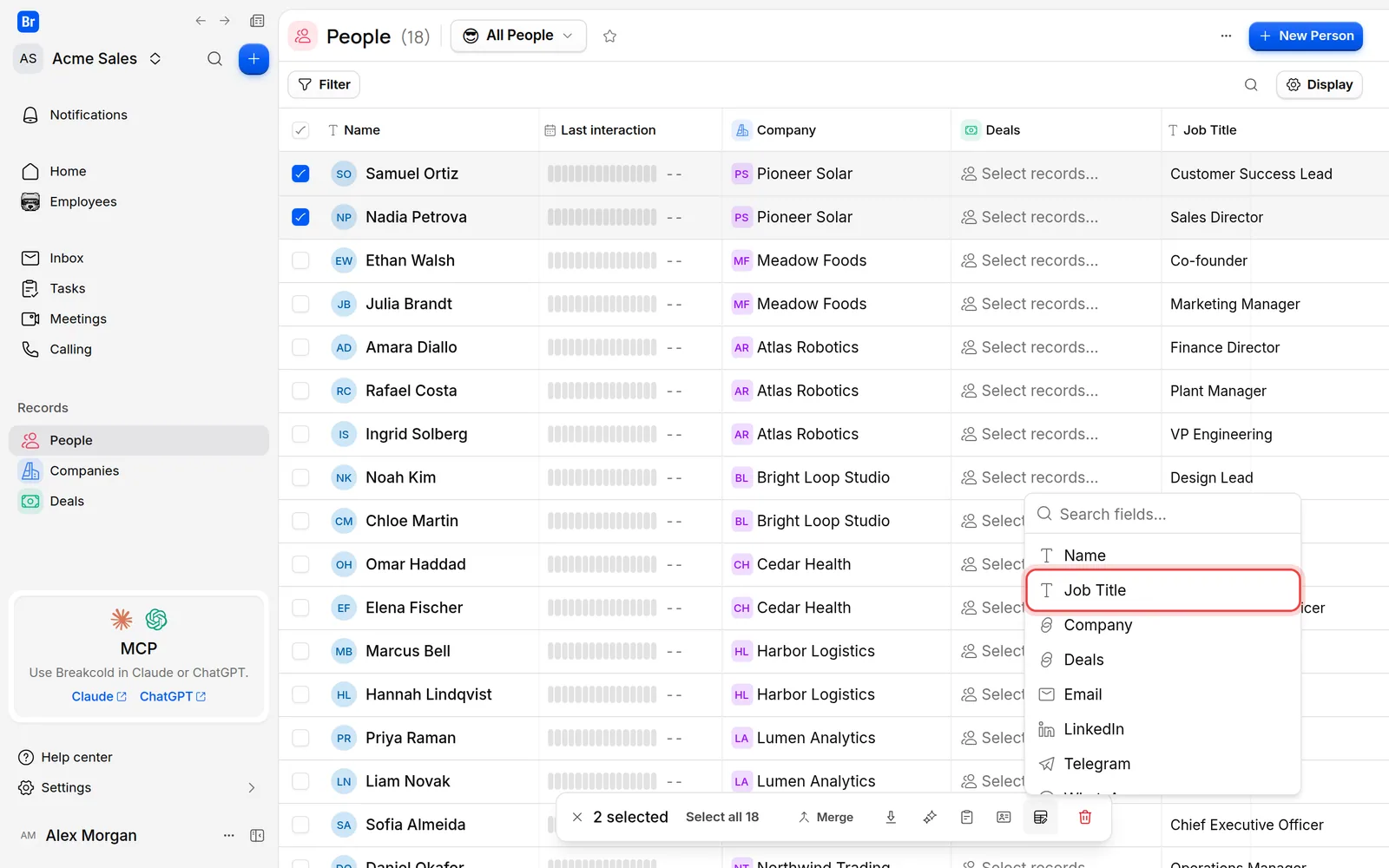Image resolution: width=1389 pixels, height=868 pixels.
Task: Click Last interaction bar for Nadia Petrova
Action: pos(602,217)
